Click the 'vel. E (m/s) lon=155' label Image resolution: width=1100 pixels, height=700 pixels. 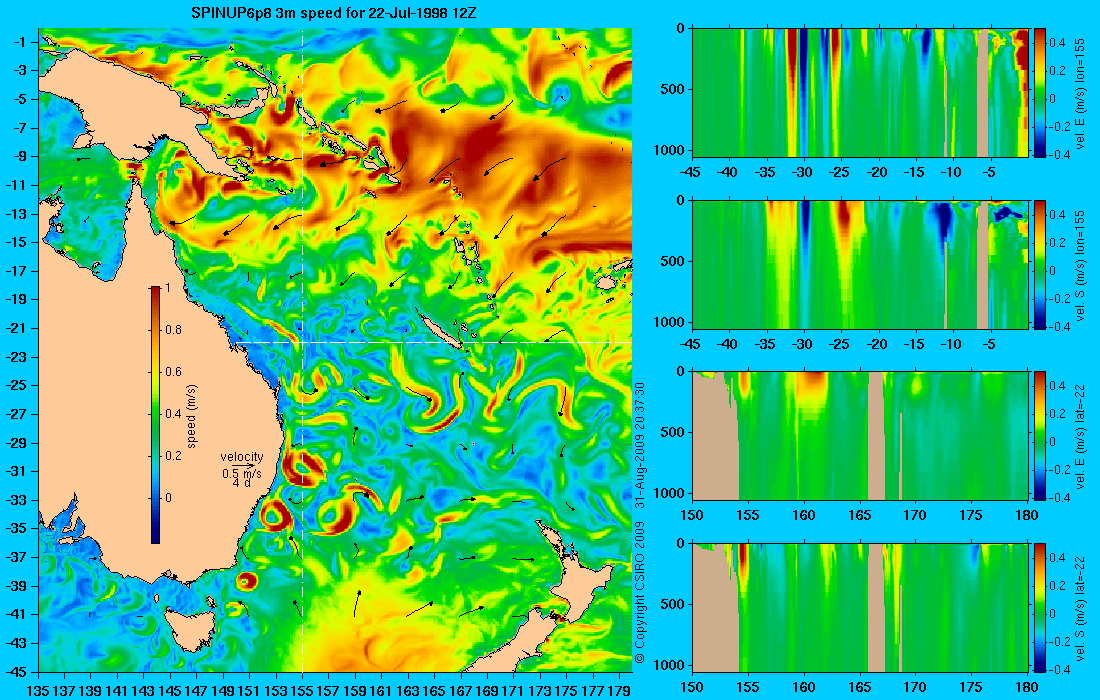[1081, 93]
